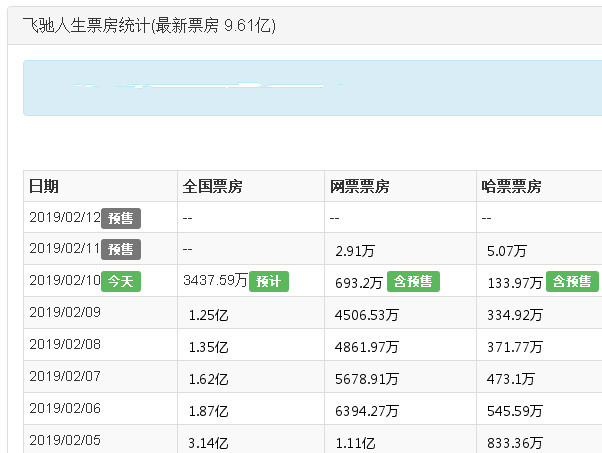Image resolution: width=602 pixels, height=453 pixels.
Task: Click the green 预计 badge
Action: pos(269,281)
